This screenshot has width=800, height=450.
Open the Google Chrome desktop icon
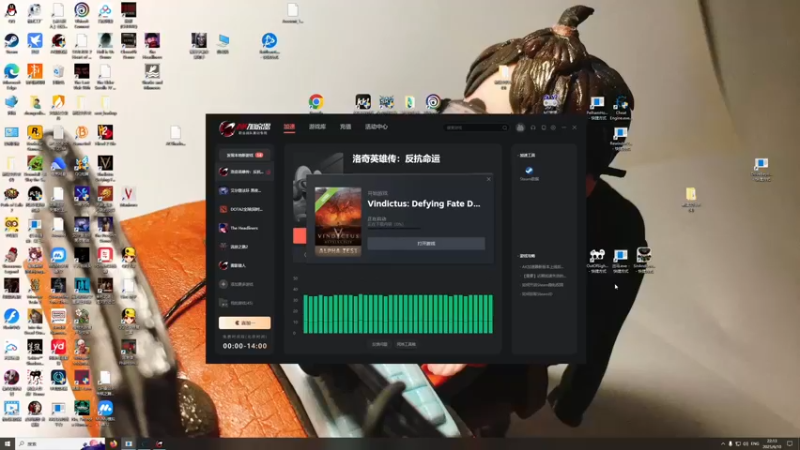(316, 104)
